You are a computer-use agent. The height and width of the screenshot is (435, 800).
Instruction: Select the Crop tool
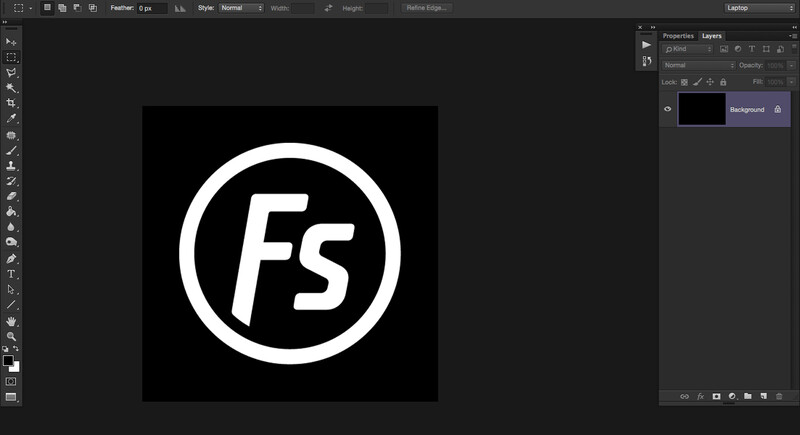11,103
